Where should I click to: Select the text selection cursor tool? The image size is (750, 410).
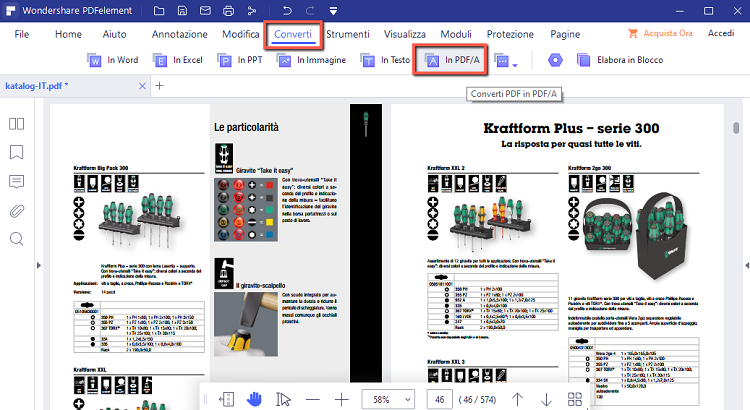[283, 399]
